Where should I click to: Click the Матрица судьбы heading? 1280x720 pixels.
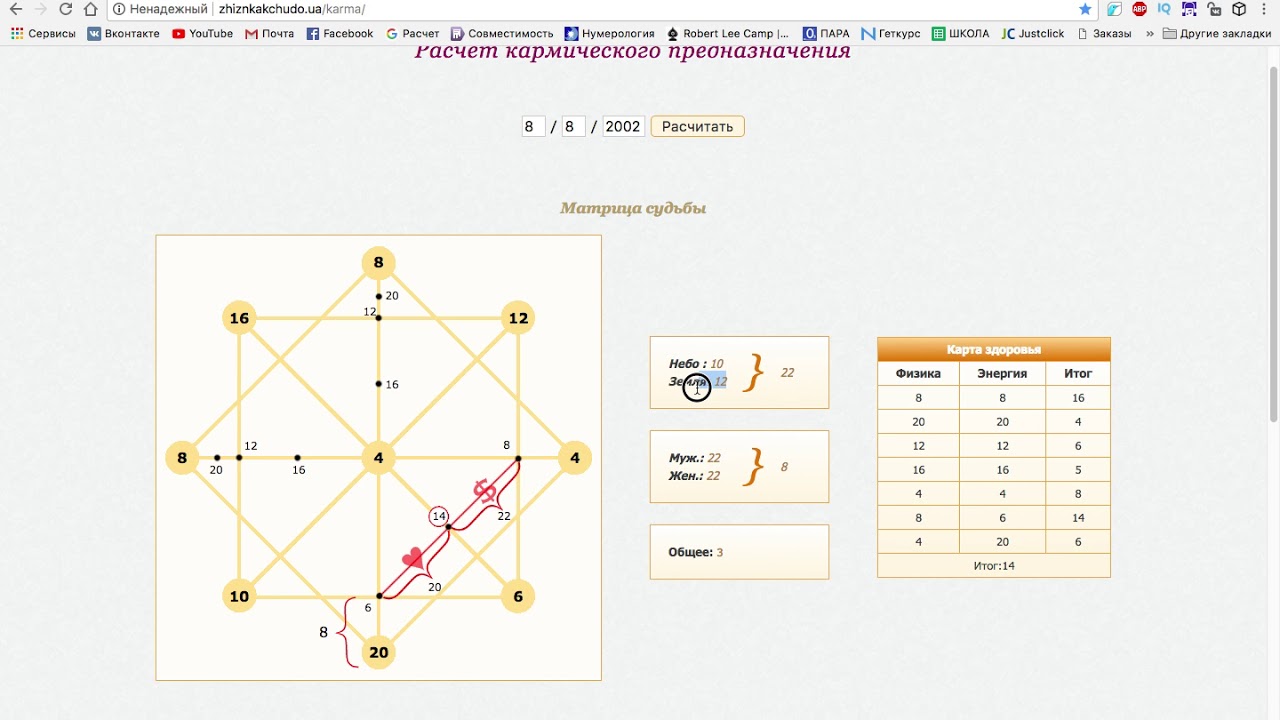633,208
